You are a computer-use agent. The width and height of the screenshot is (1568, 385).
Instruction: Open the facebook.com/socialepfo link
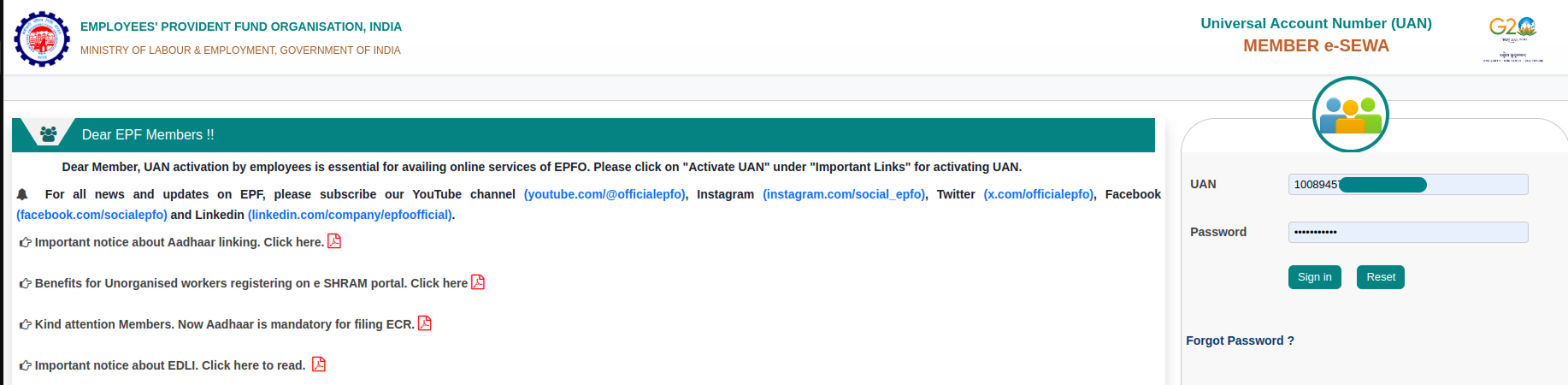pyautogui.click(x=91, y=215)
